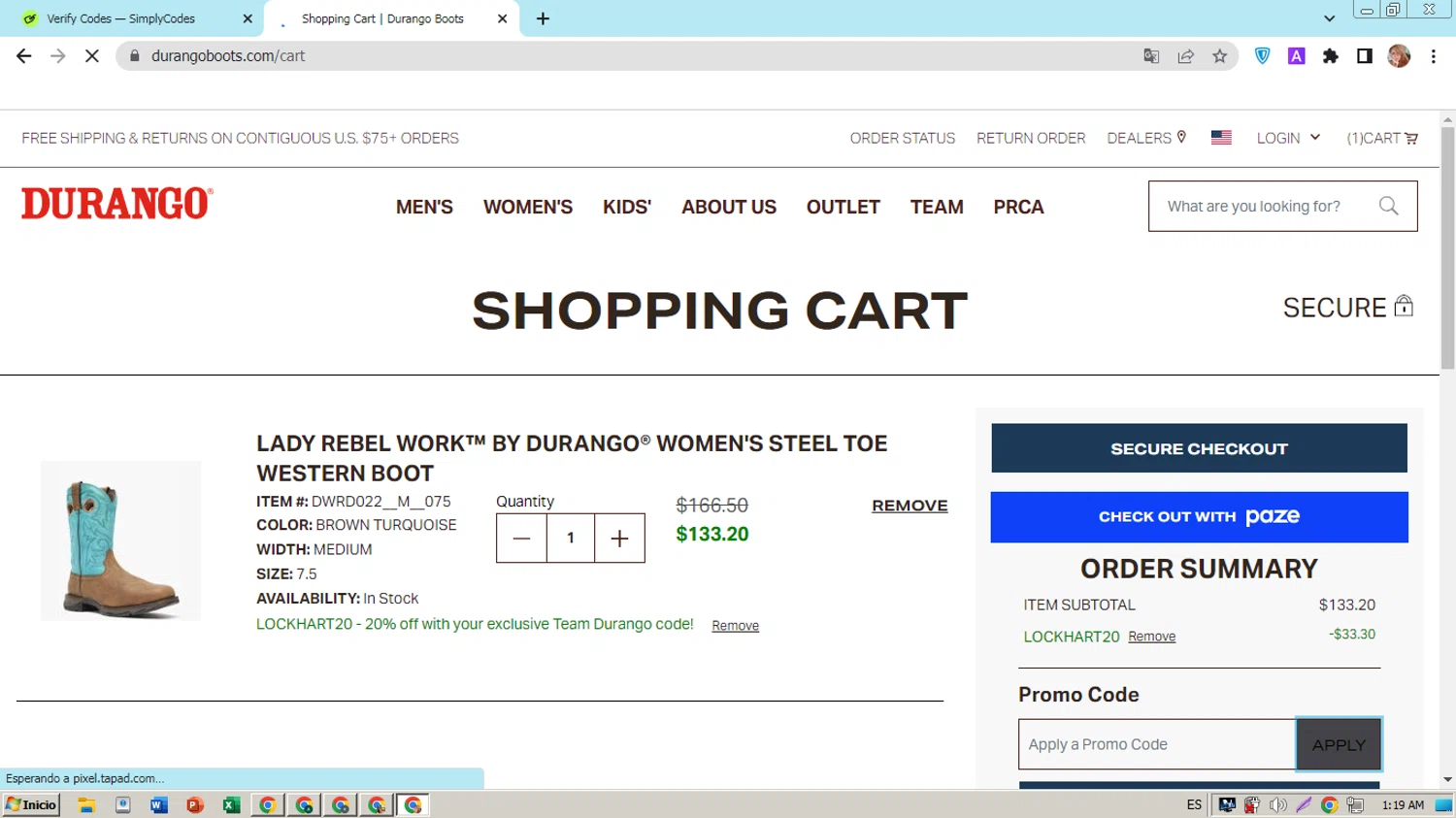Open the Inicio start button
1456x818 pixels.
[x=31, y=804]
